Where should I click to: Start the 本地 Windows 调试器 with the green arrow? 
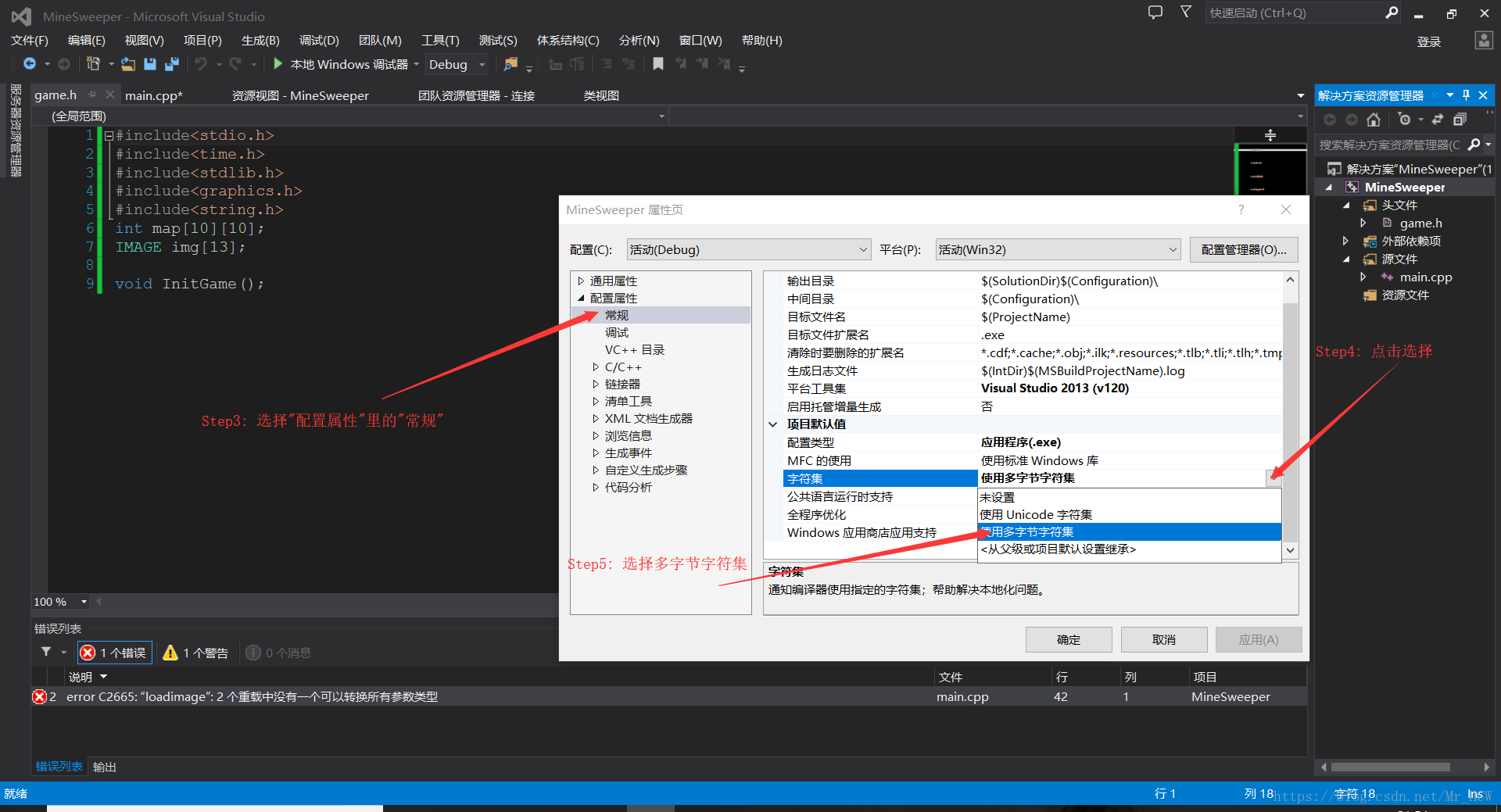pyautogui.click(x=278, y=64)
